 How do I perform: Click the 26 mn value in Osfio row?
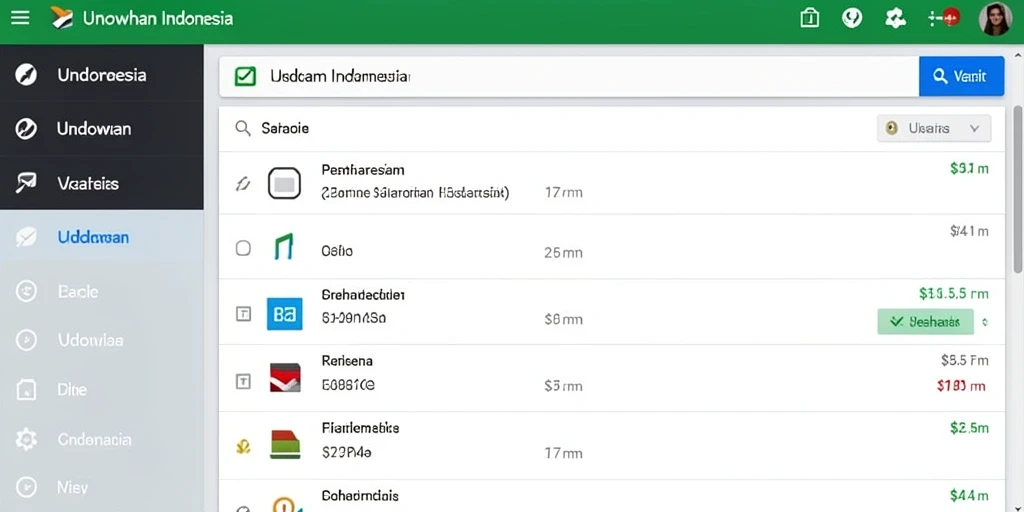point(563,253)
